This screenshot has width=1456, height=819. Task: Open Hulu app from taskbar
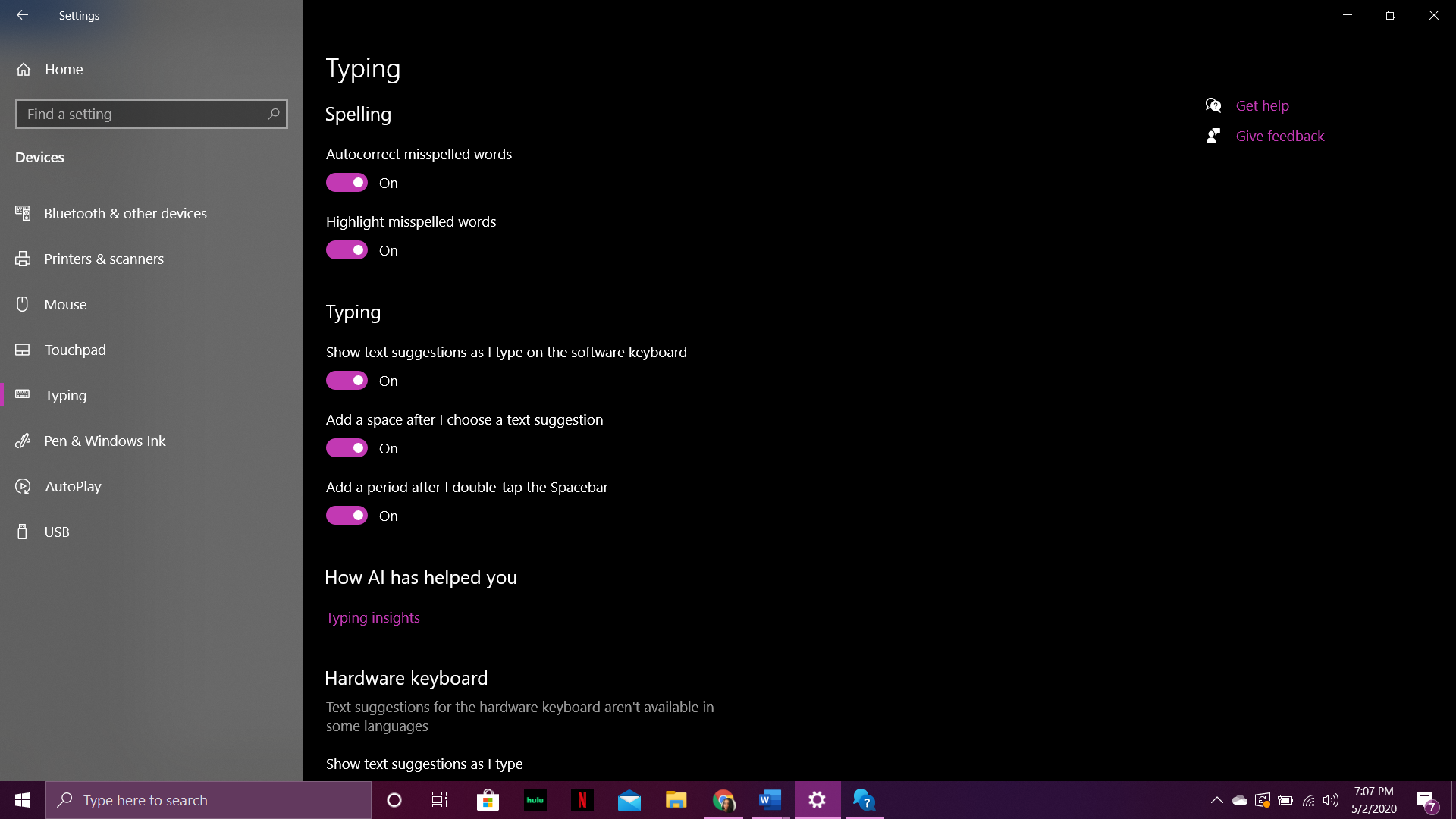point(535,800)
